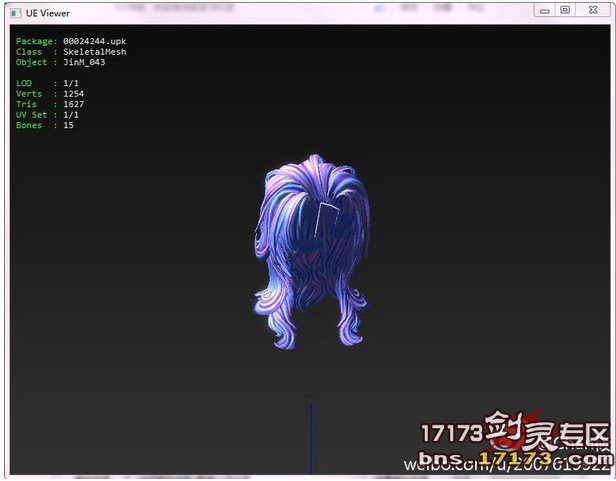Viewport: 616px width, 481px height.
Task: Maximize the UE Viewer window
Action: [x=565, y=10]
